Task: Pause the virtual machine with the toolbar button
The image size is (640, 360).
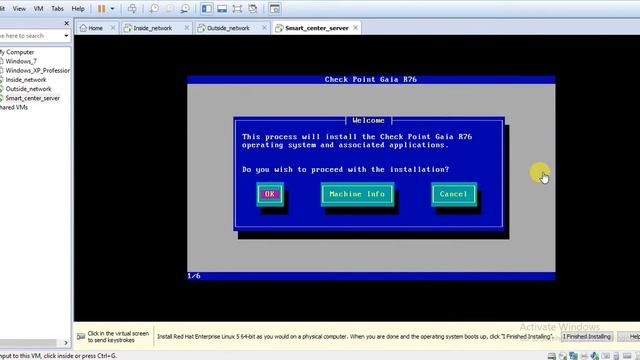Action: 101,9
